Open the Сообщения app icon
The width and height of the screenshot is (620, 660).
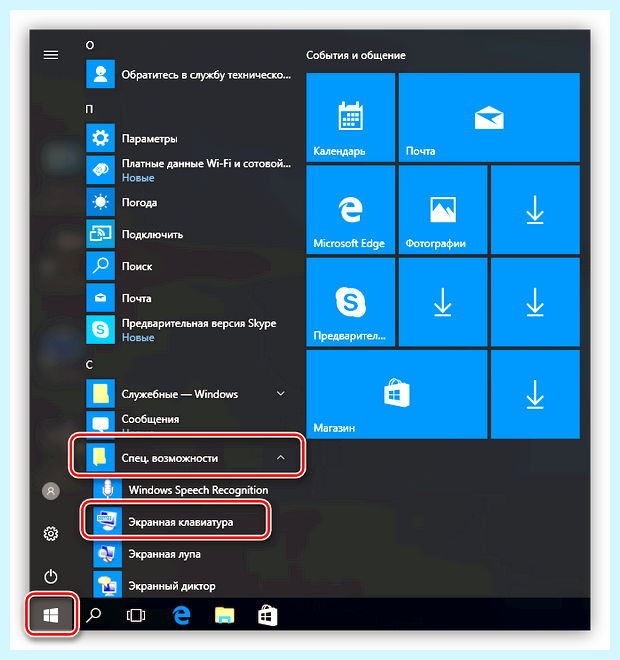100,422
